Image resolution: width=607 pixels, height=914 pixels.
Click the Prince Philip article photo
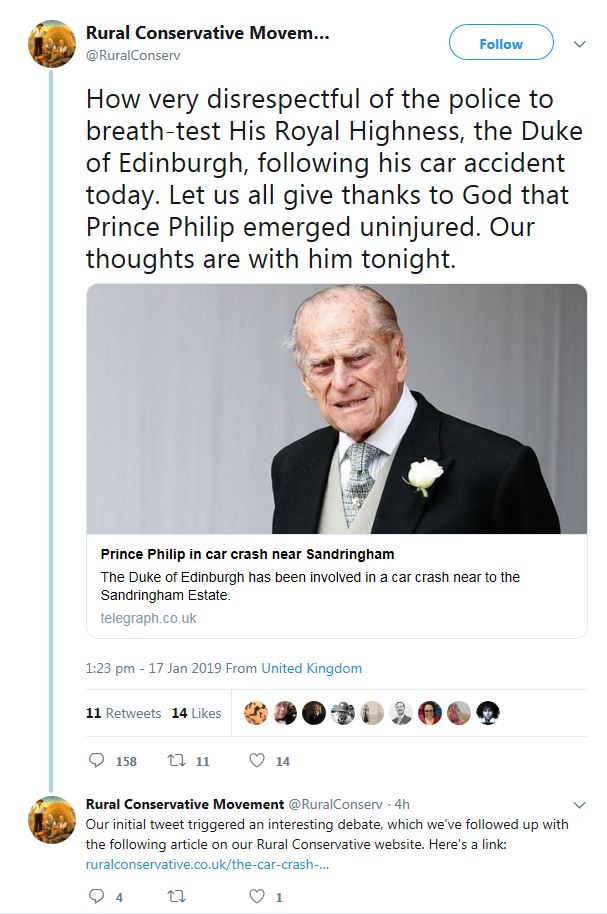(337, 409)
